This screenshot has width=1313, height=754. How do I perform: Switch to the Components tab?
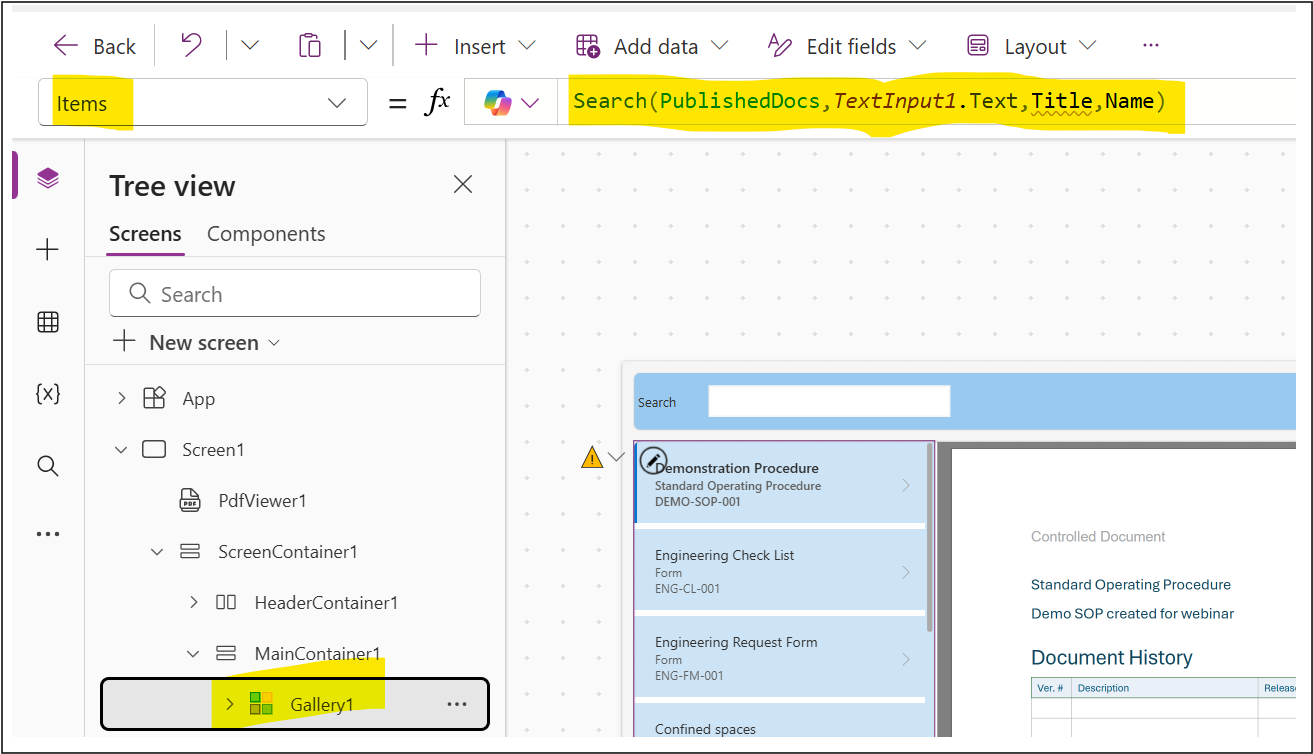(x=266, y=234)
